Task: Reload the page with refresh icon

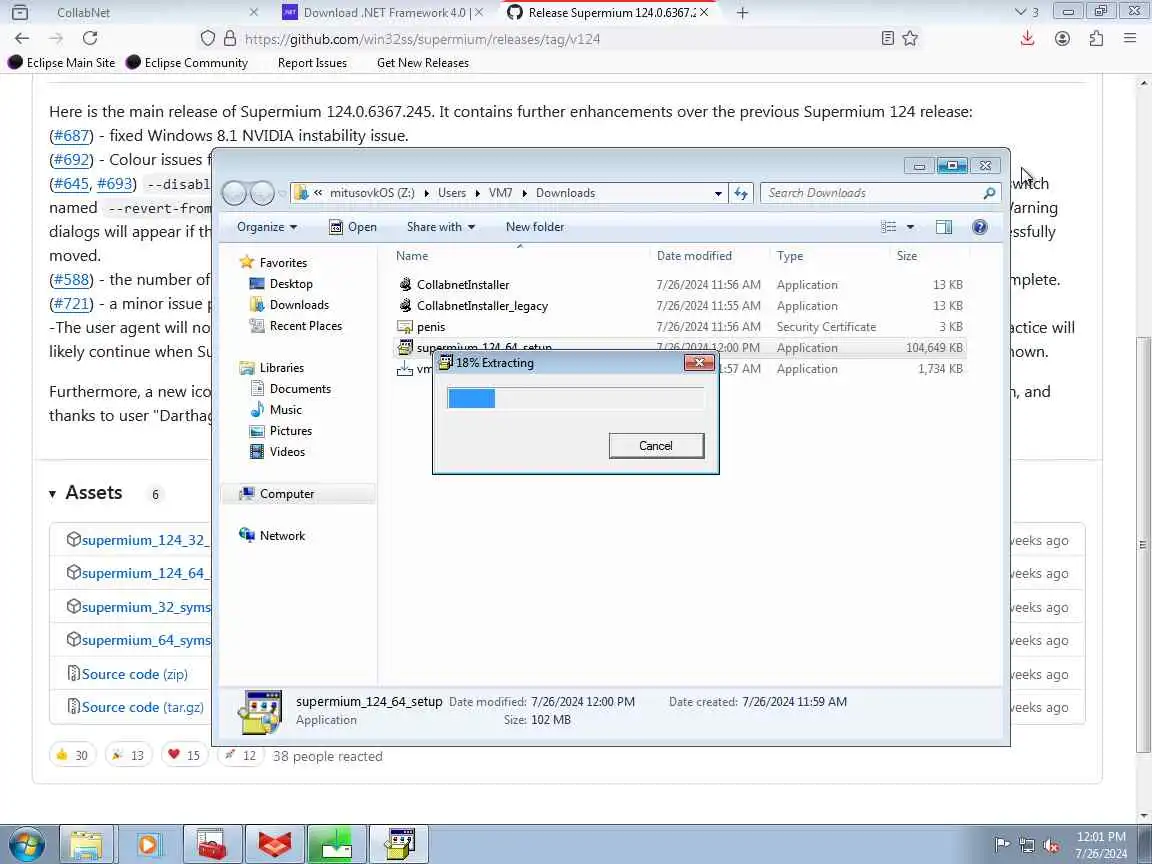Action: coord(90,38)
